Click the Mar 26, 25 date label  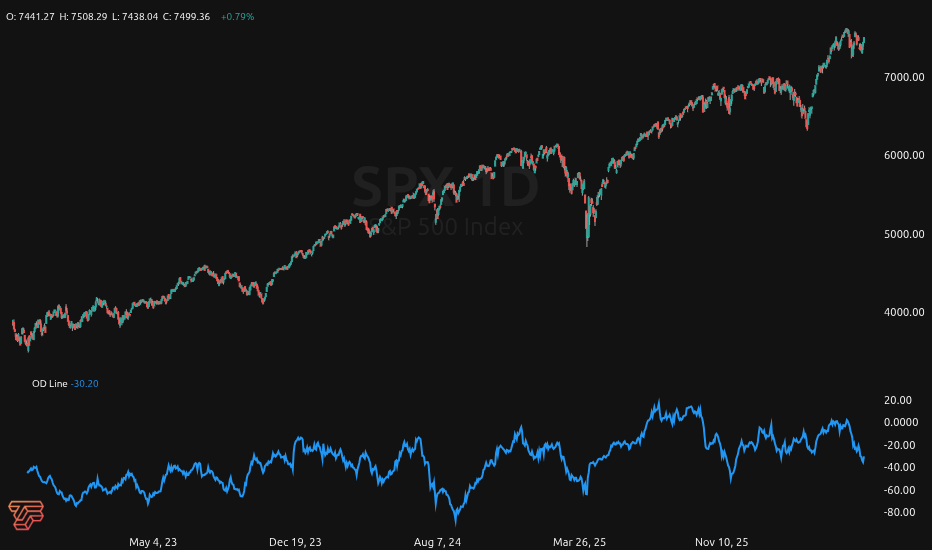pos(580,542)
